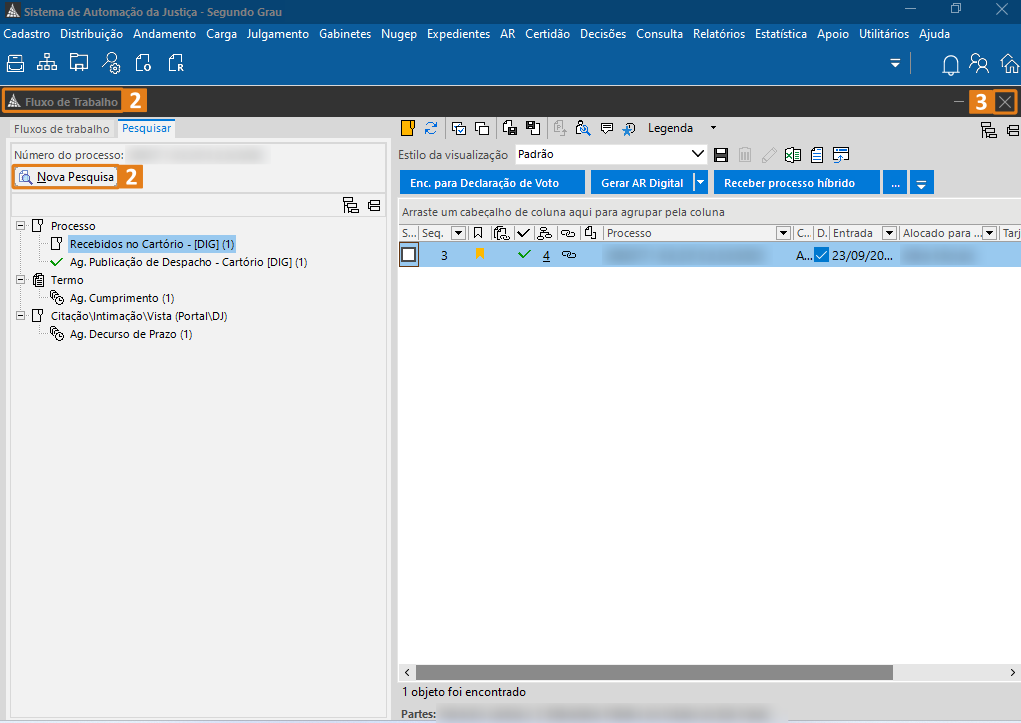Save the visualization style with the floppy disk icon
Image resolution: width=1021 pixels, height=723 pixels.
[x=721, y=155]
